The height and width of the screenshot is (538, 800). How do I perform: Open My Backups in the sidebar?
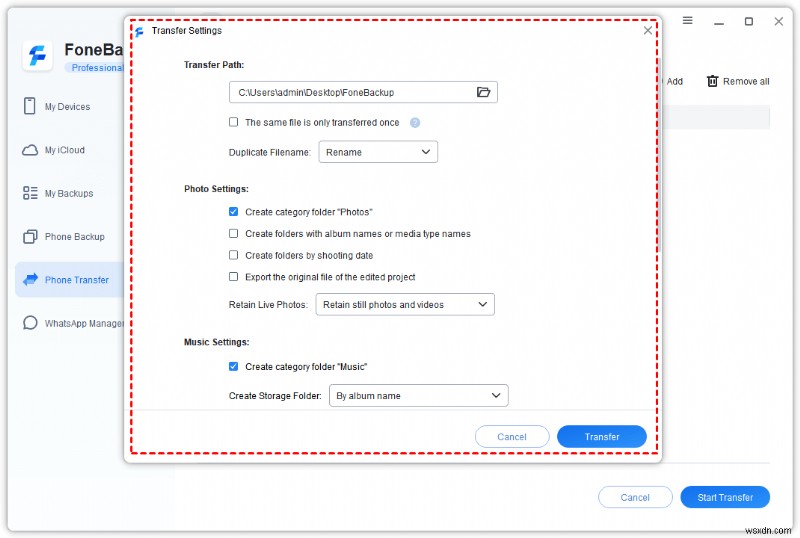pyautogui.click(x=69, y=193)
